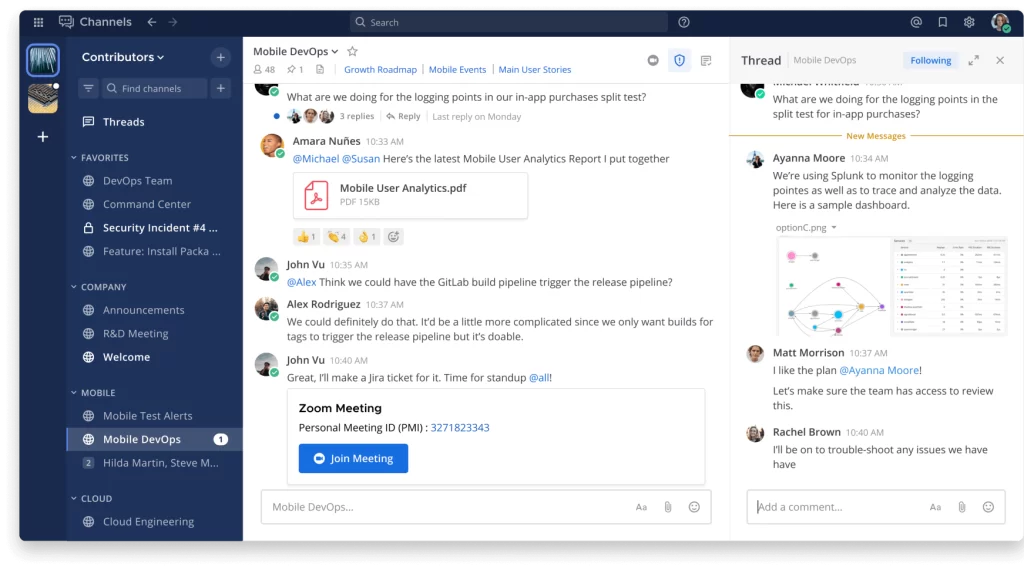Close the Thread panel
This screenshot has height=570, width=1024.
pyautogui.click(x=1000, y=60)
